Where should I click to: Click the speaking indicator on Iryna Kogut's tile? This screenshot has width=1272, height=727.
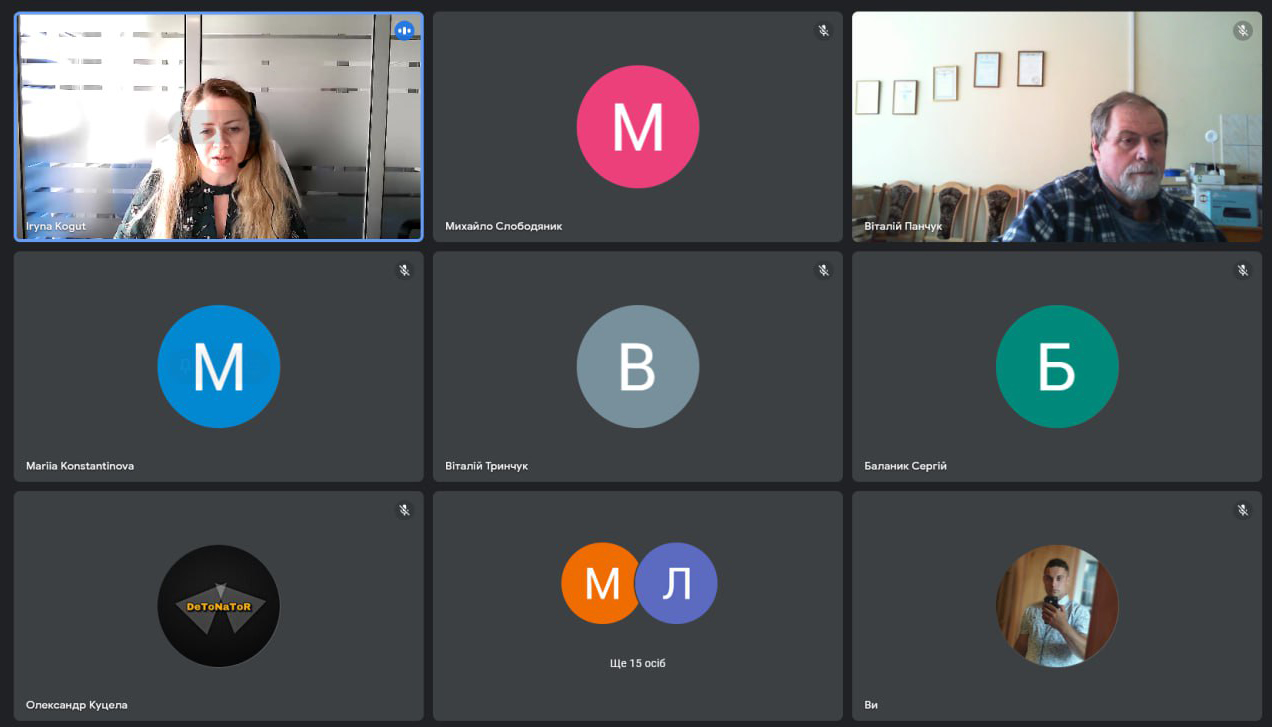[404, 31]
